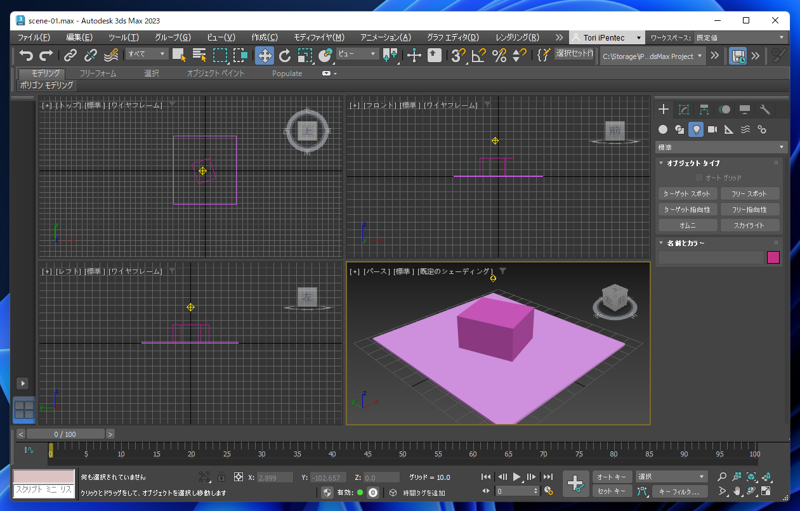This screenshot has width=800, height=511.
Task: Click the Set Key large plus button
Action: (575, 483)
